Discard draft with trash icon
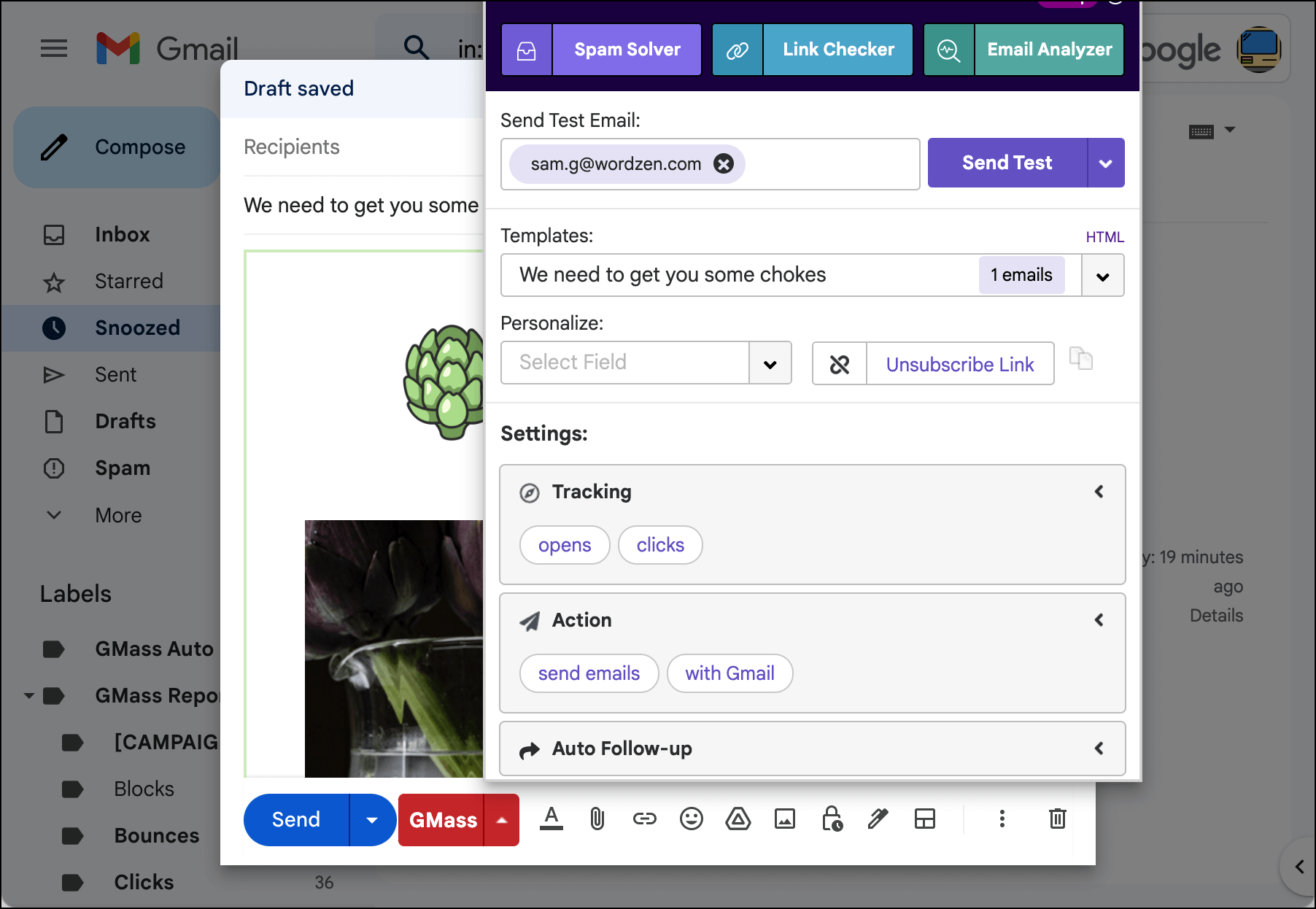 [x=1058, y=819]
